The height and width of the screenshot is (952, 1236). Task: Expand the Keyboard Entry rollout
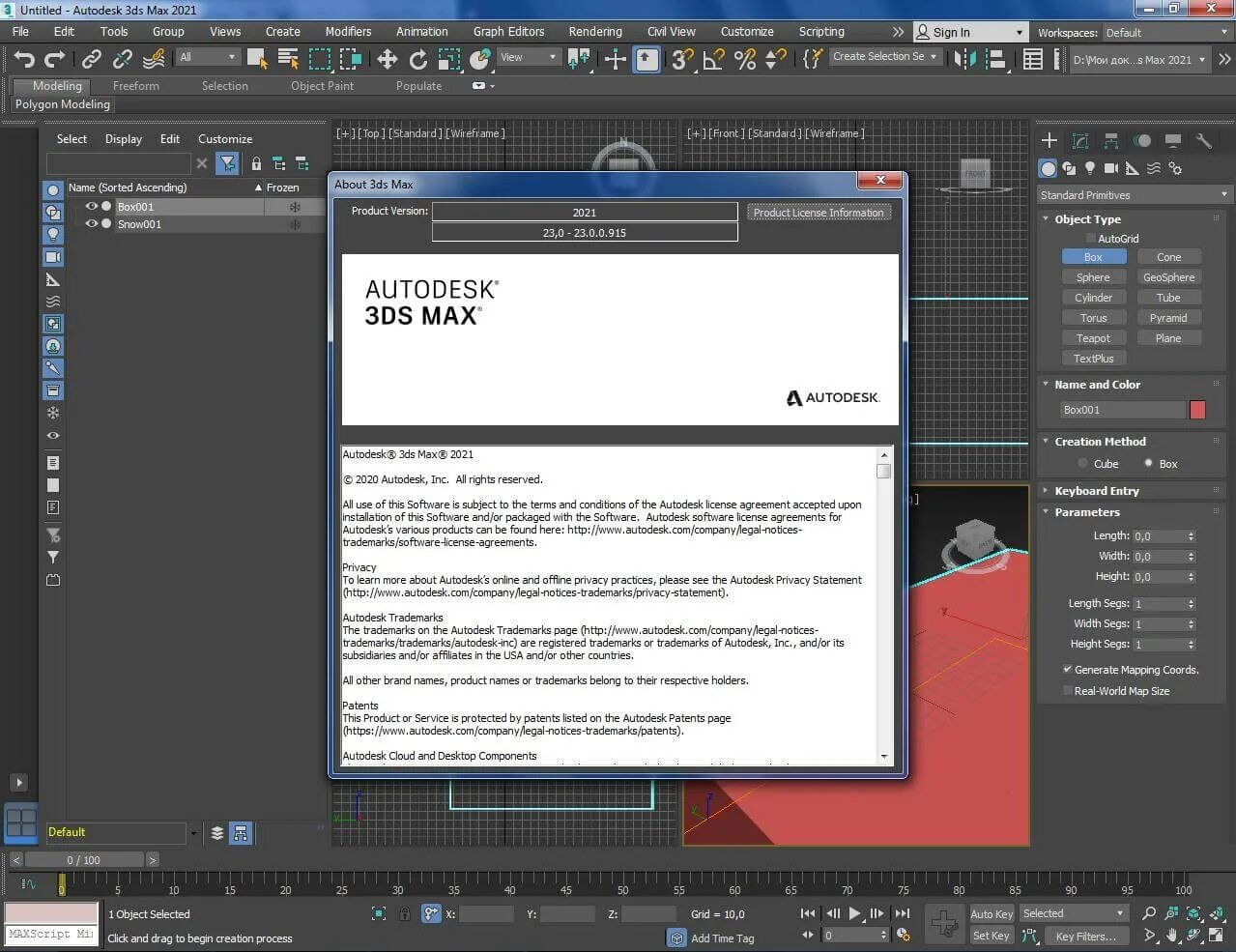click(1096, 490)
